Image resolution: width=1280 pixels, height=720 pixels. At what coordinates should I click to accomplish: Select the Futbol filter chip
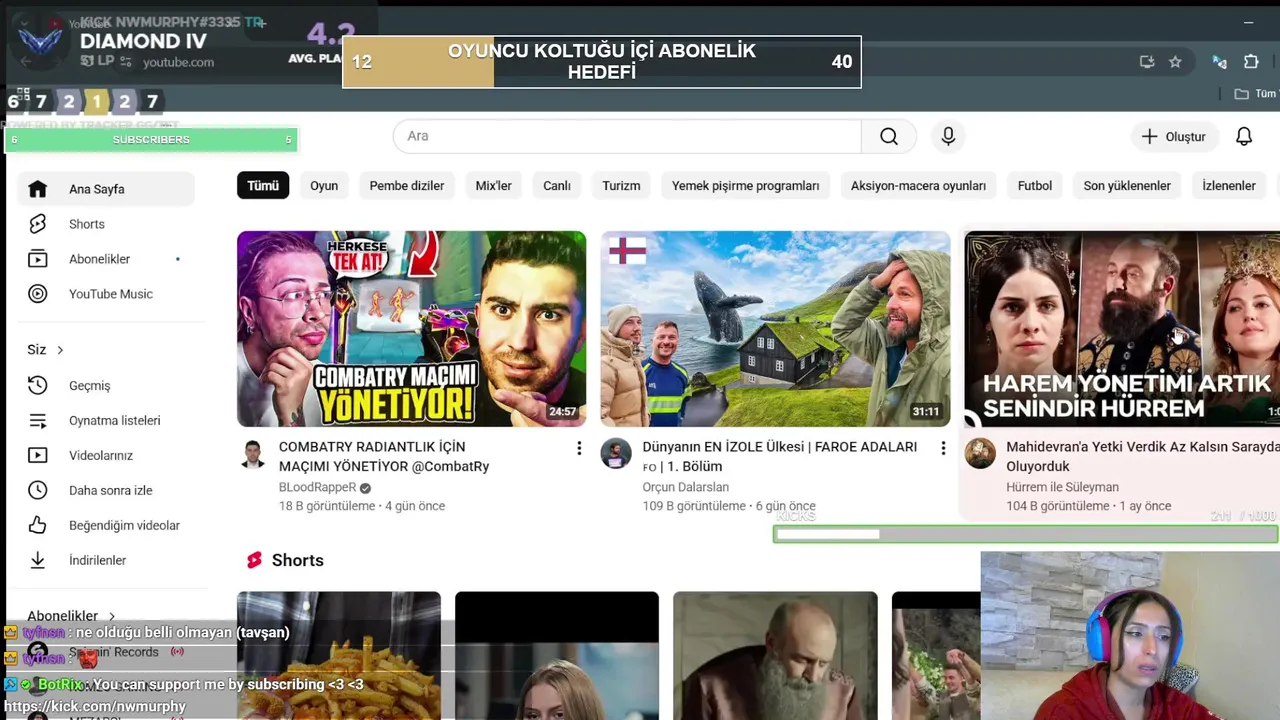(1035, 186)
